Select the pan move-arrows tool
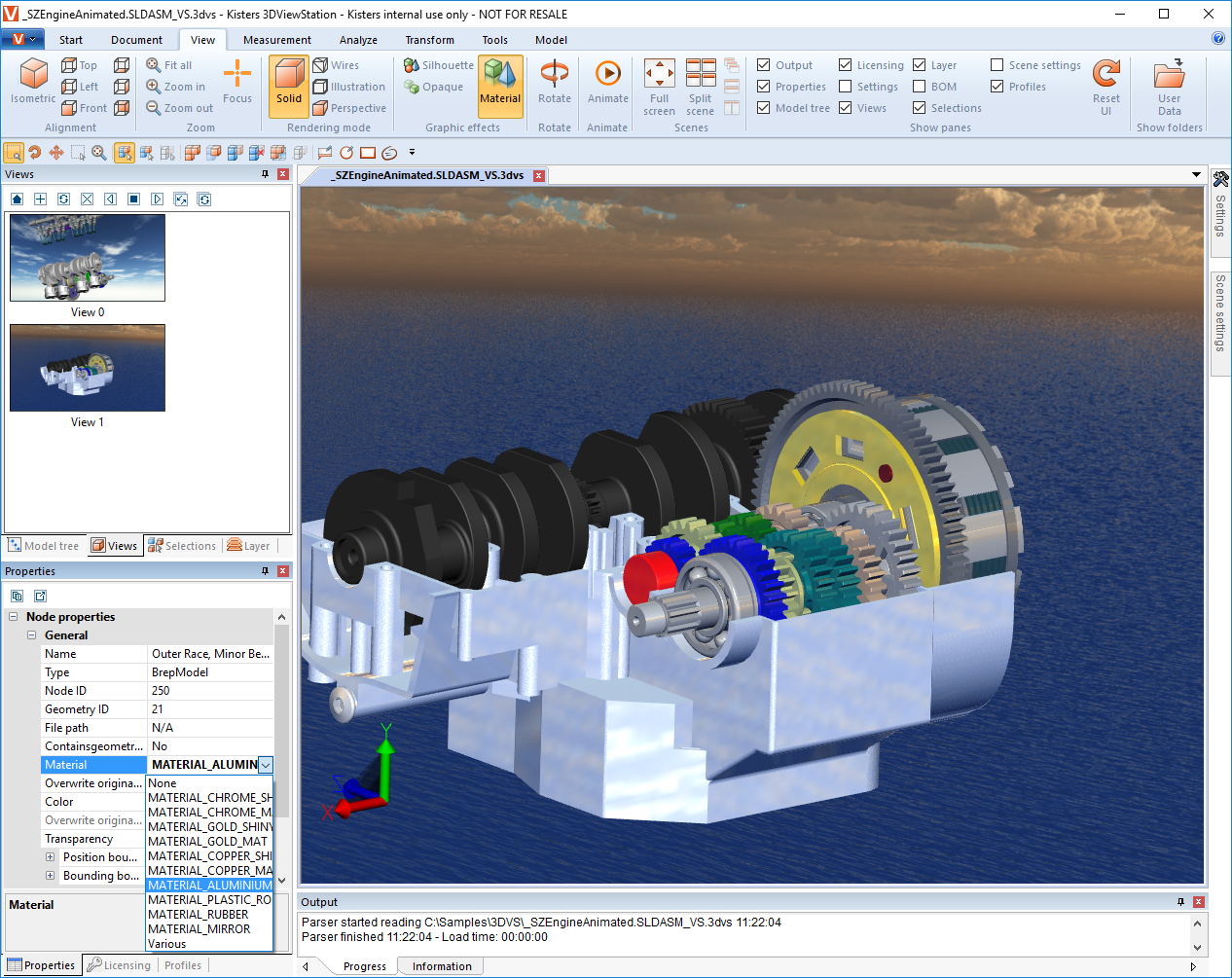Viewport: 1232px width, 978px height. [x=56, y=153]
